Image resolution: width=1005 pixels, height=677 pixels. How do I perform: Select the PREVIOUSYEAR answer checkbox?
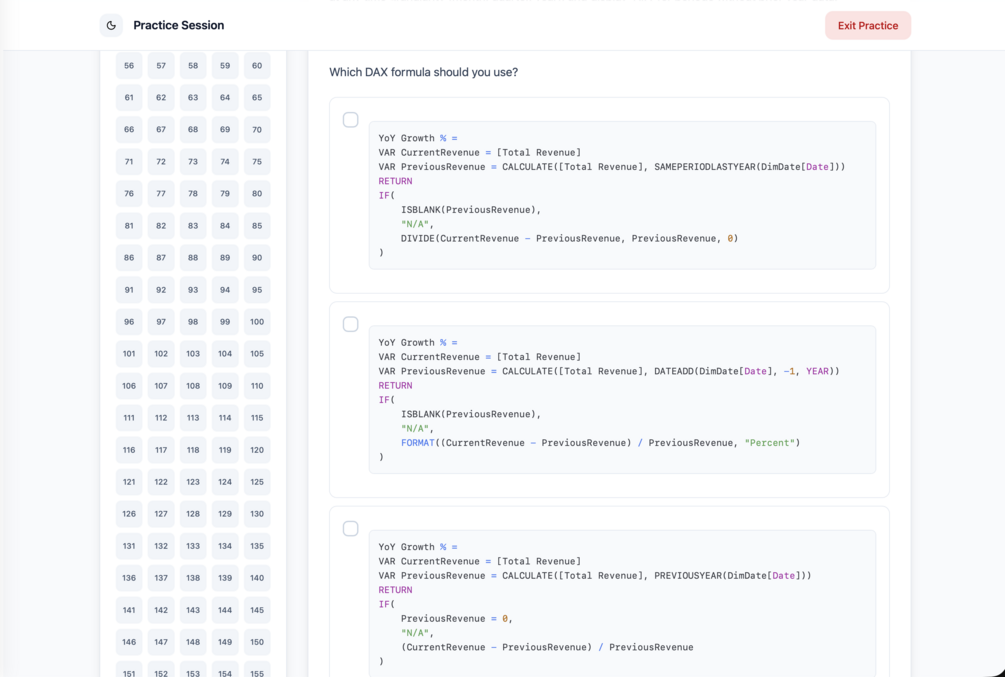[x=351, y=528]
